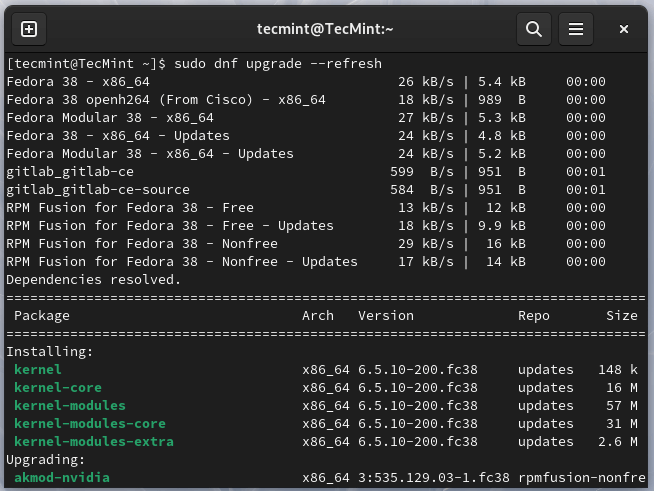
Task: Click the 2.6 M size value
Action: coord(618,441)
